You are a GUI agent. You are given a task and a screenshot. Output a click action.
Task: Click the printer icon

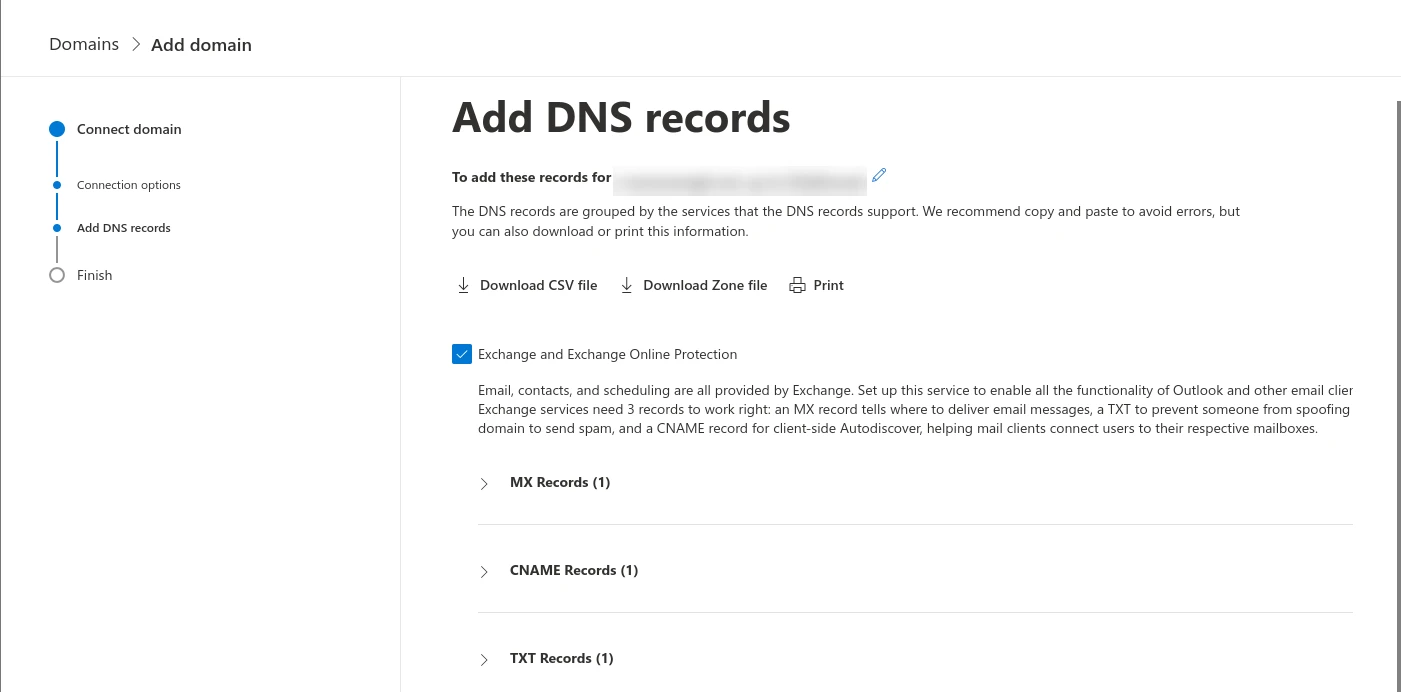click(x=797, y=285)
